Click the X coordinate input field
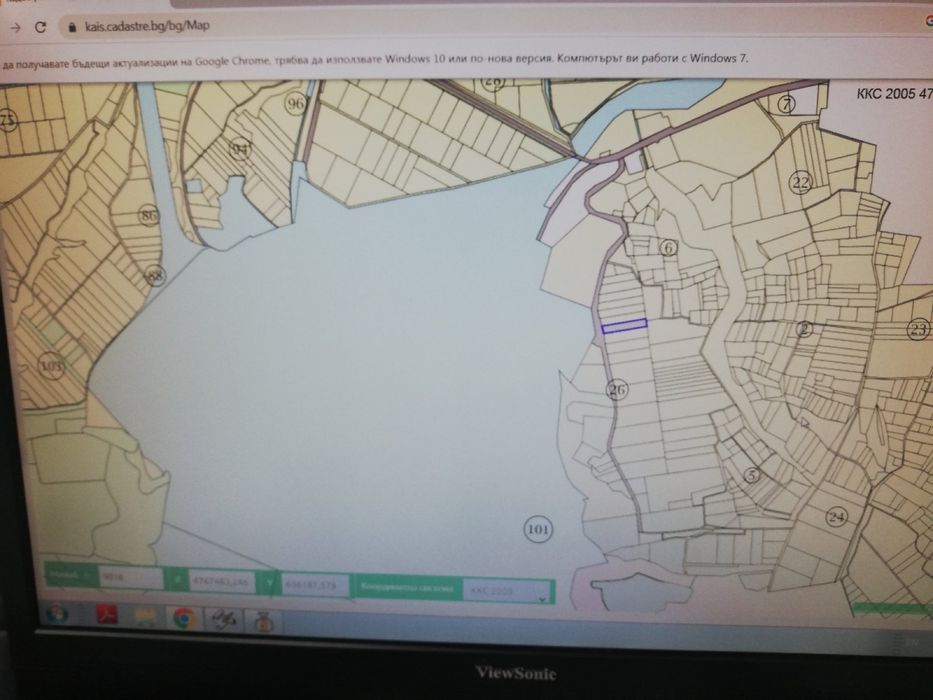 click(221, 581)
